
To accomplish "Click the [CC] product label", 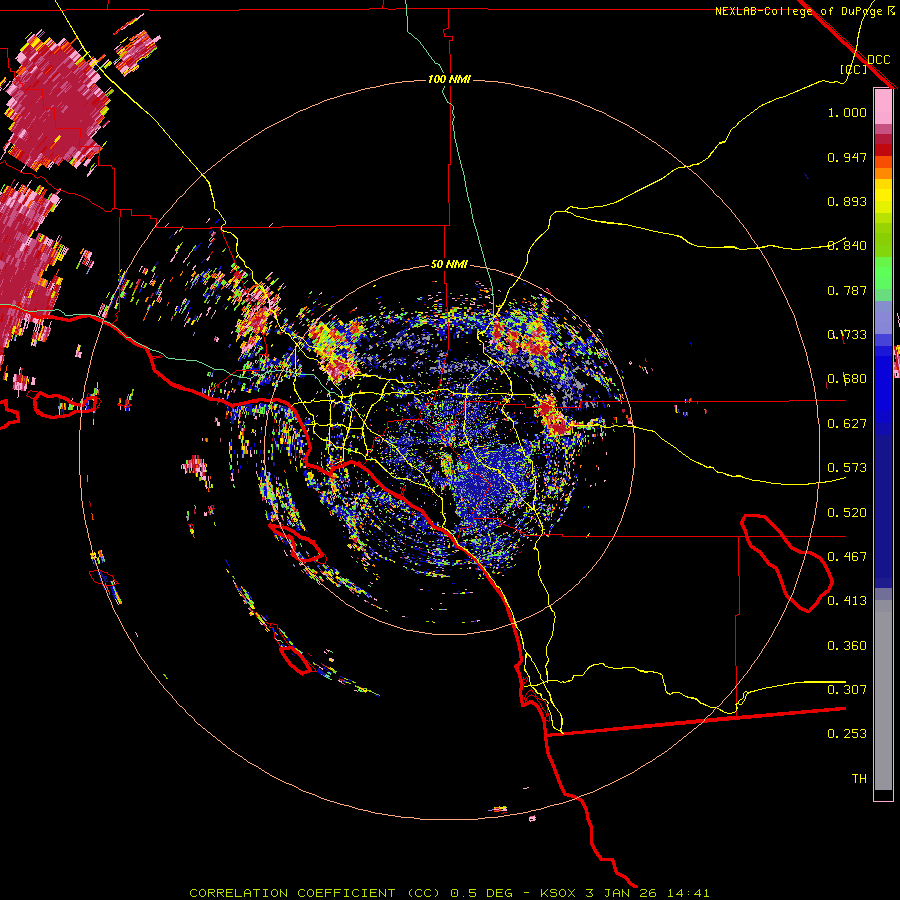I will pos(854,69).
